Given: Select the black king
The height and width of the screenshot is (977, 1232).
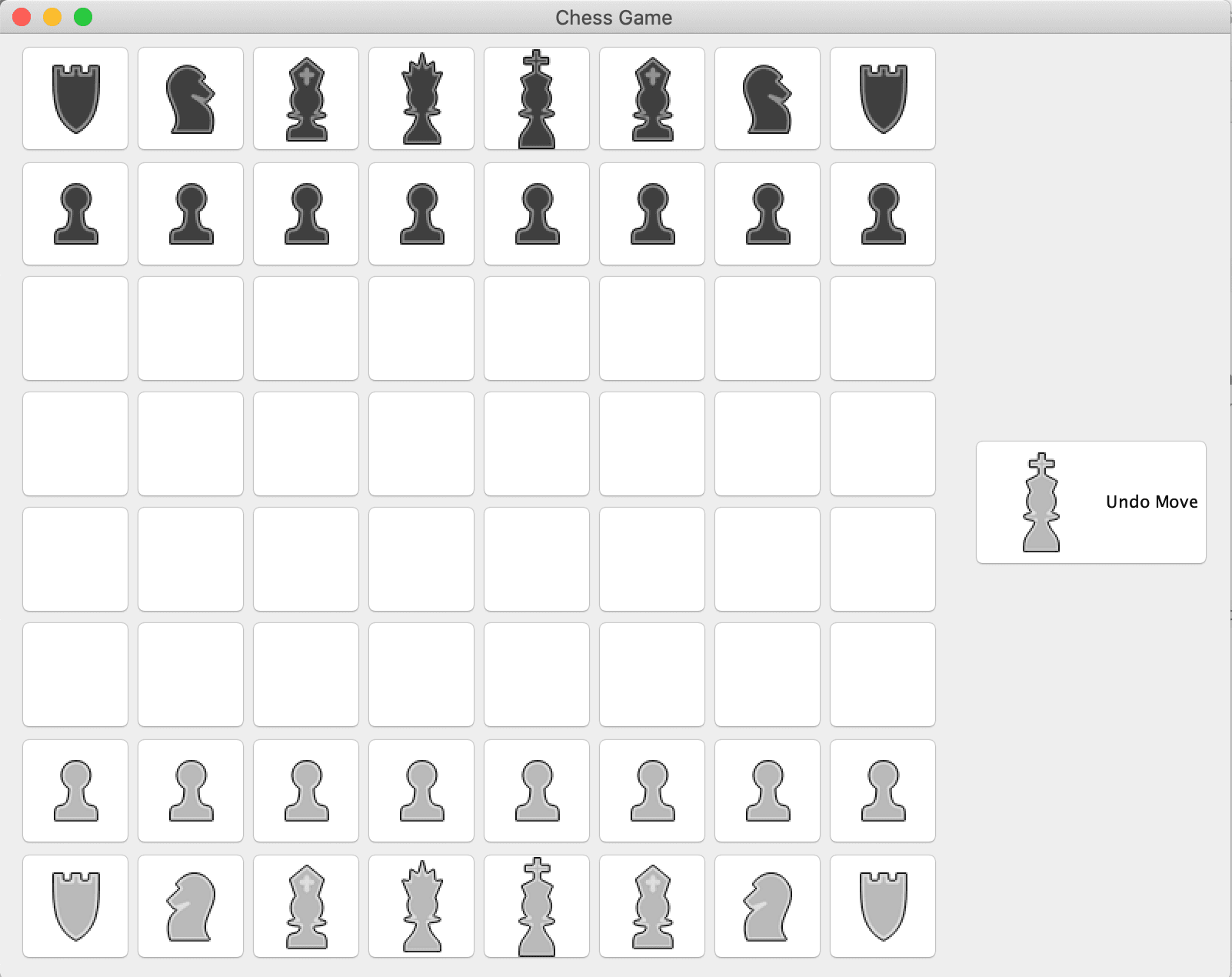Looking at the screenshot, I should point(536,98).
